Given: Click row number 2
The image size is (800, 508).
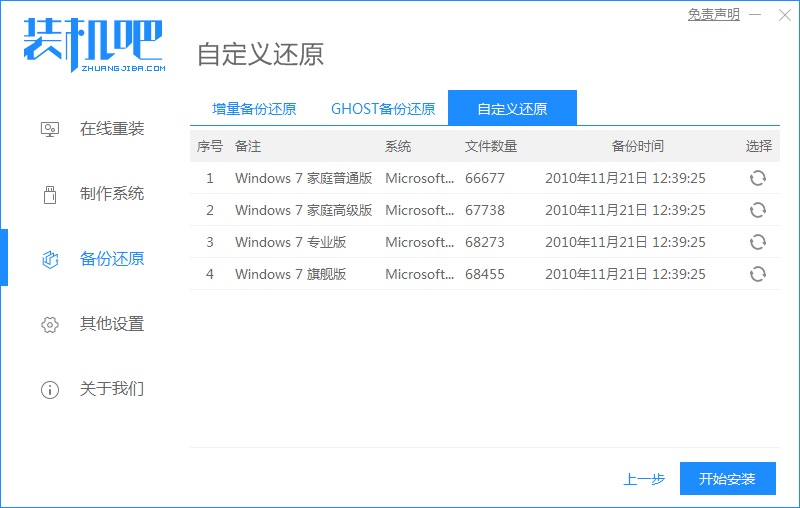Looking at the screenshot, I should pyautogui.click(x=210, y=210).
